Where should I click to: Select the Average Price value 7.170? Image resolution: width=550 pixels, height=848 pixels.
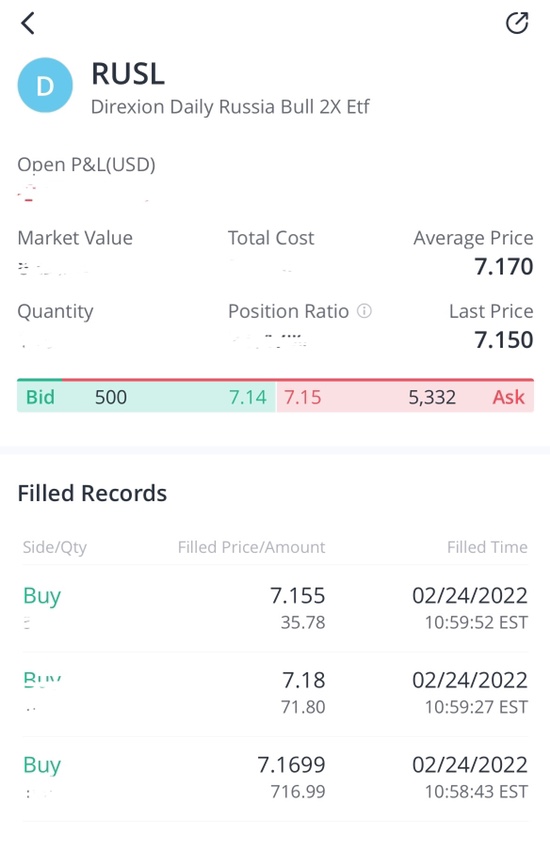503,267
